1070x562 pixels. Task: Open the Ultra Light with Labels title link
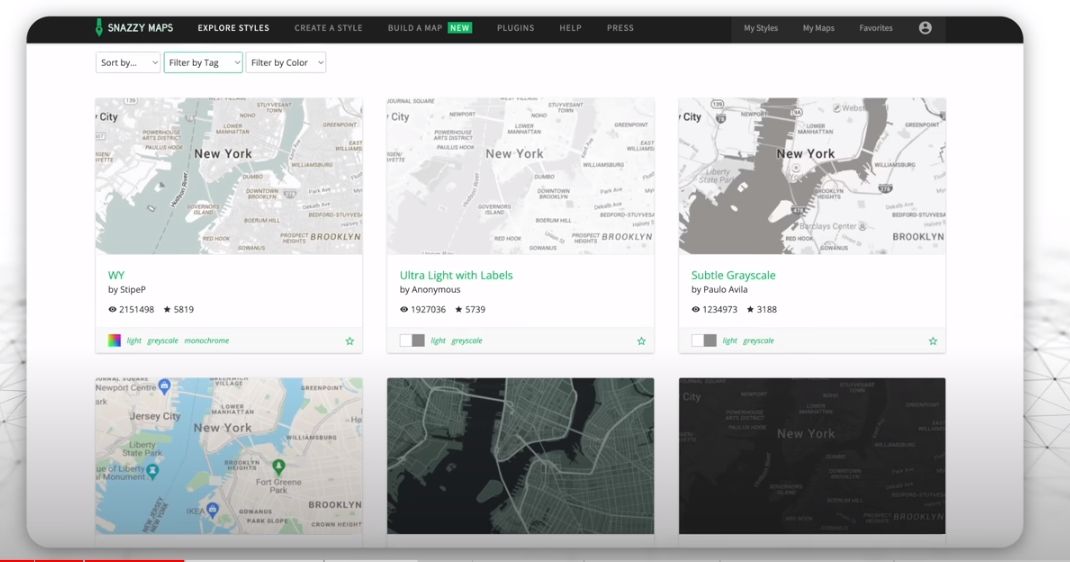click(x=456, y=275)
